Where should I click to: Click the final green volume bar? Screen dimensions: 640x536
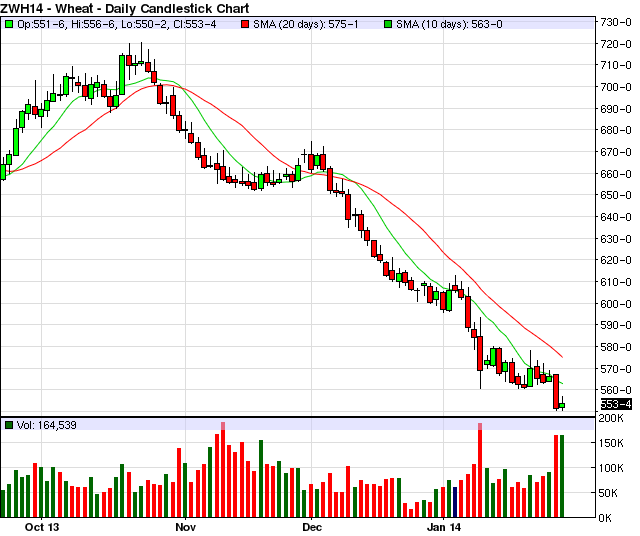coord(562,476)
